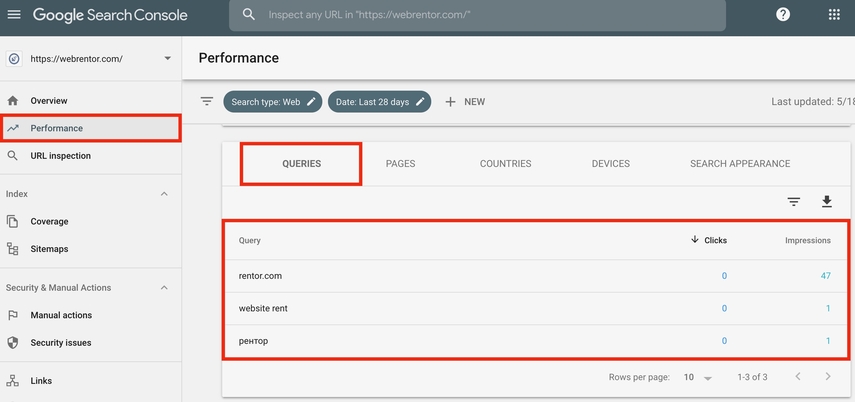This screenshot has width=855, height=402.
Task: Add a NEW filter
Action: coord(465,102)
